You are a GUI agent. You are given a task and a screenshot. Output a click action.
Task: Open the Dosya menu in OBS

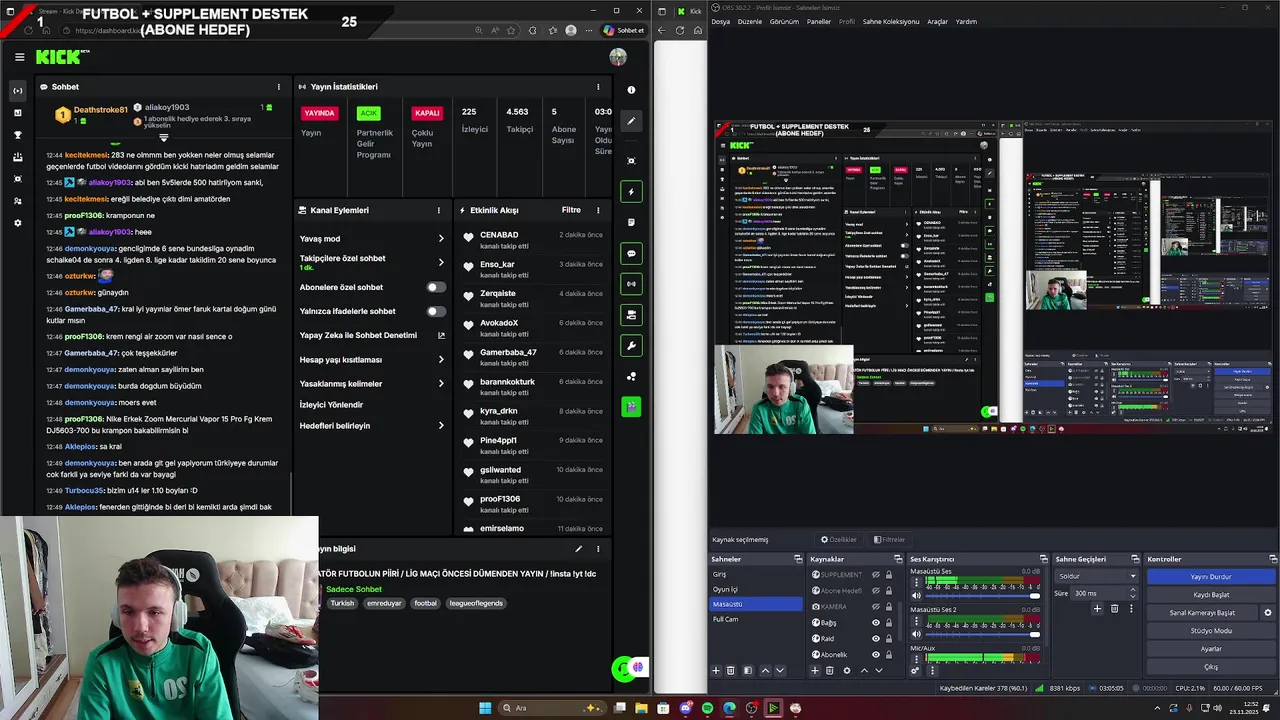point(720,21)
